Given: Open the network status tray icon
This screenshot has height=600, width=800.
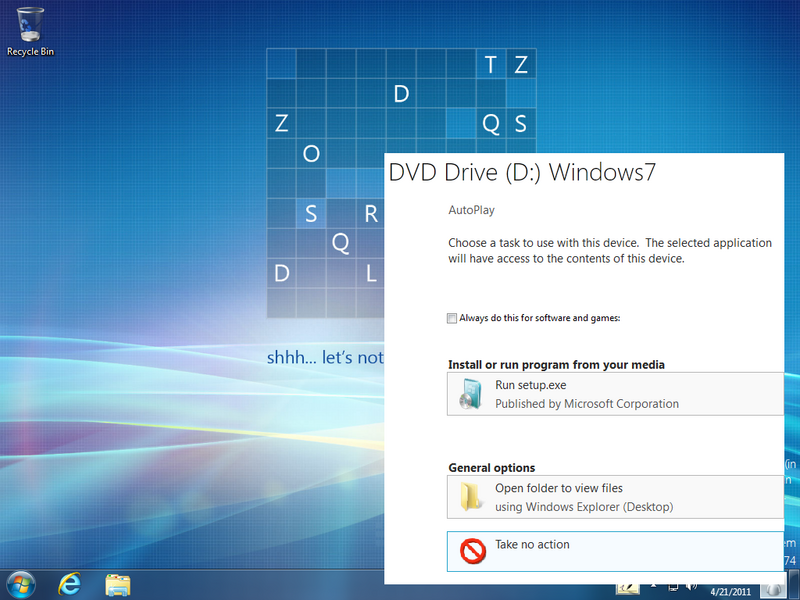Looking at the screenshot, I should (x=673, y=588).
